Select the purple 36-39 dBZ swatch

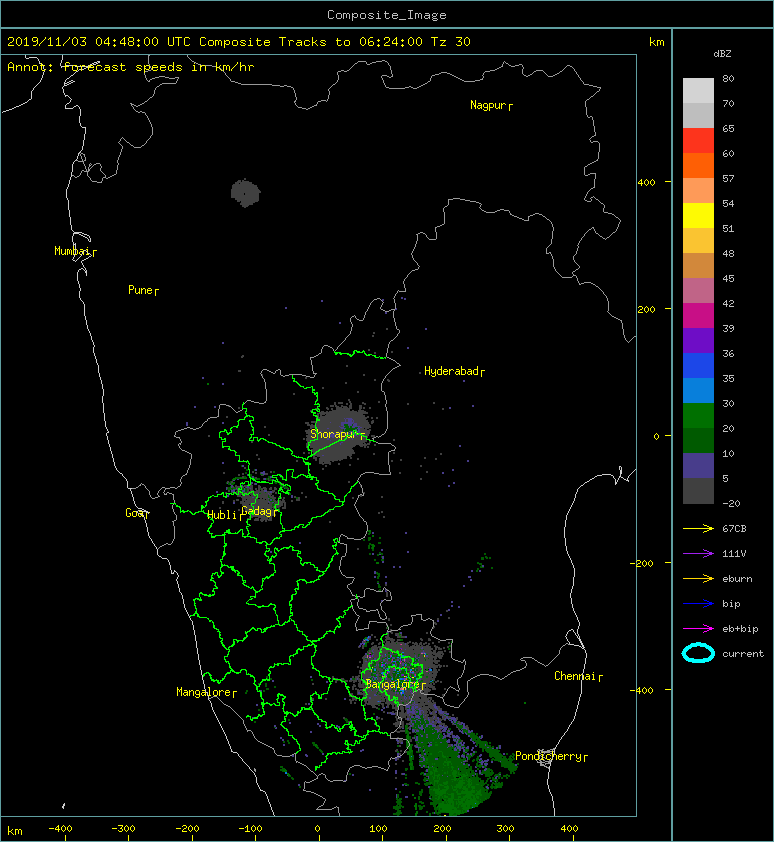pyautogui.click(x=698, y=340)
